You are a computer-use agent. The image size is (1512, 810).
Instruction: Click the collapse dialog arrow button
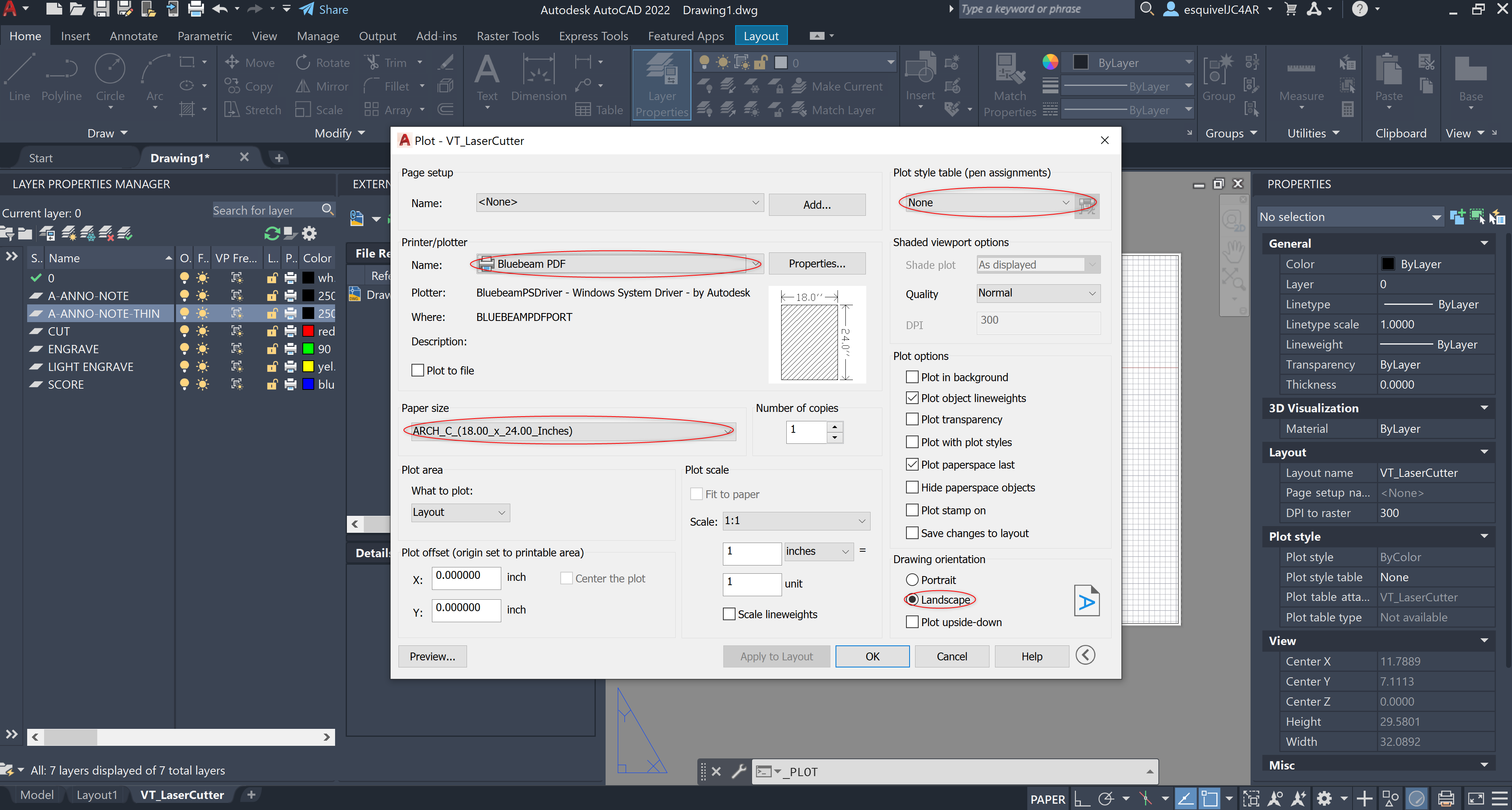coord(1085,655)
